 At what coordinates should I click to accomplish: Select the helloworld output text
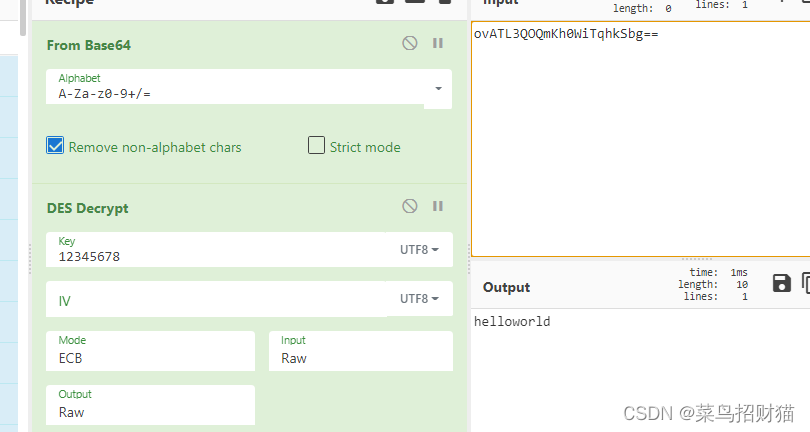pyautogui.click(x=512, y=321)
